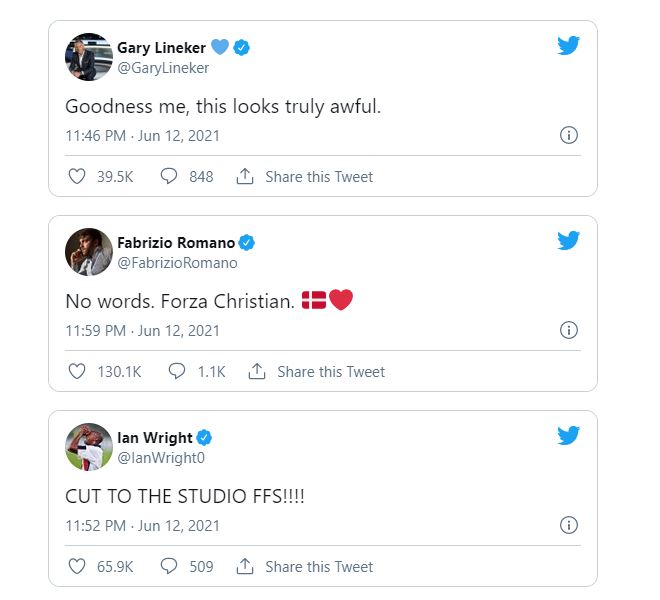Click the Twitter bird icon on Gary Lineker's tweet
Screen dimensions: 660x600
pyautogui.click(x=569, y=46)
